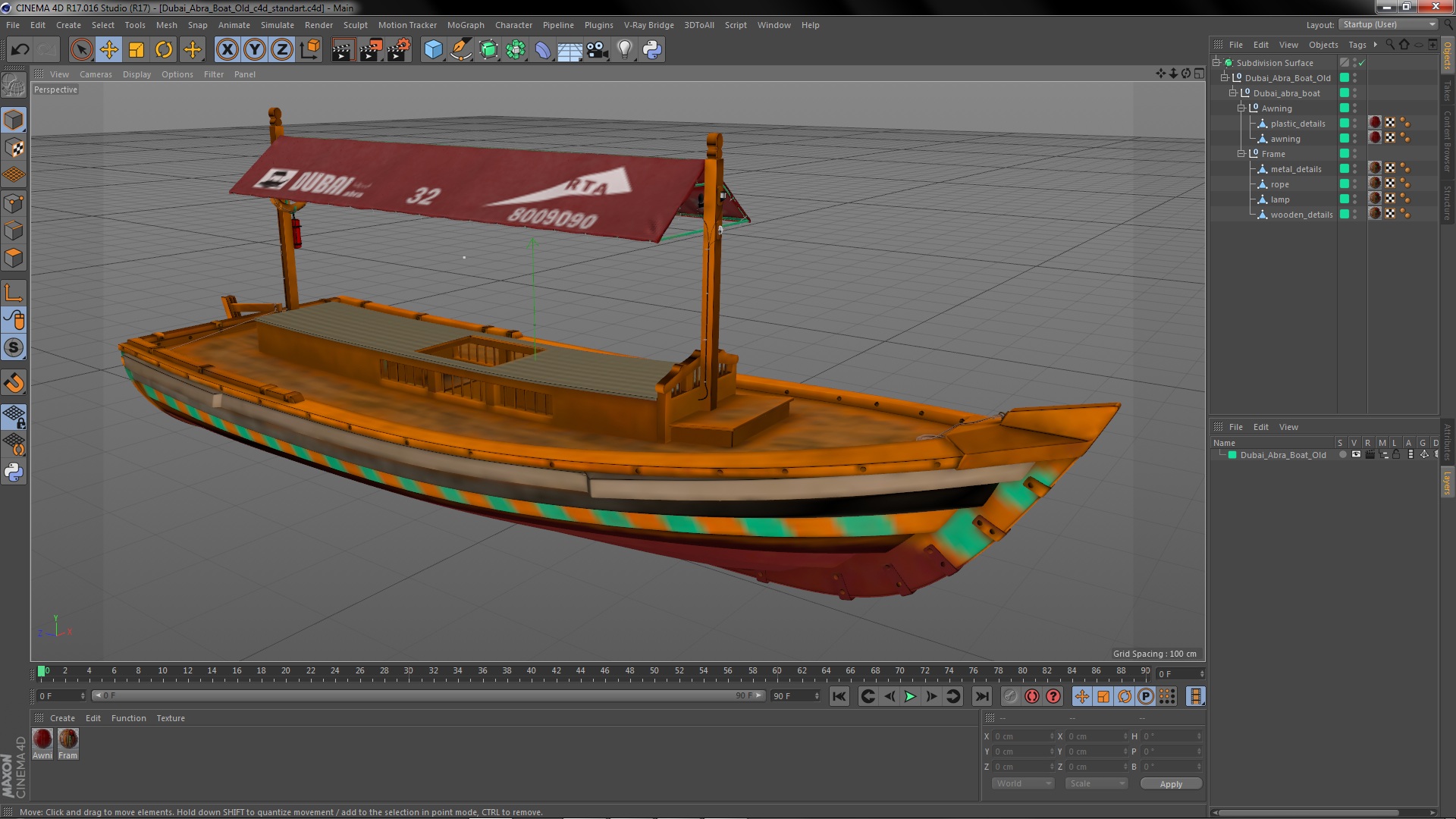This screenshot has height=819, width=1456.
Task: Open the Render menu
Action: 318,25
